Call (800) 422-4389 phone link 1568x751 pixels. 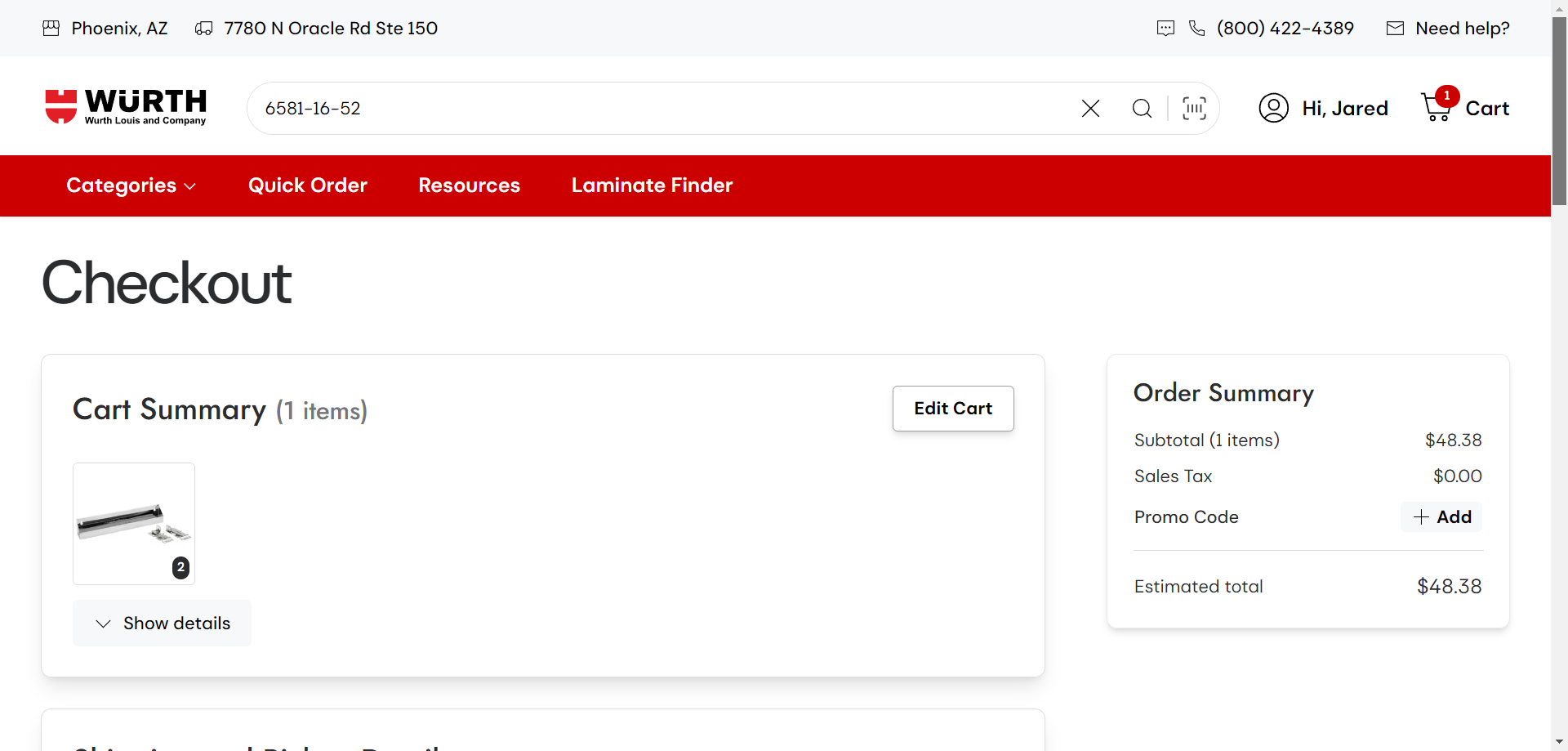[1285, 29]
